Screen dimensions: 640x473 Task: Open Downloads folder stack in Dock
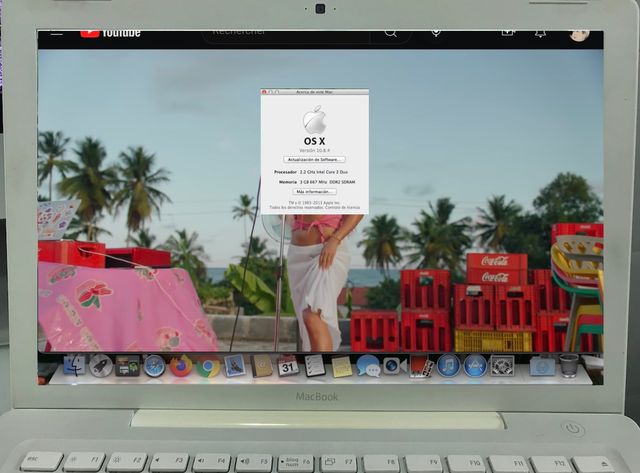[x=542, y=366]
